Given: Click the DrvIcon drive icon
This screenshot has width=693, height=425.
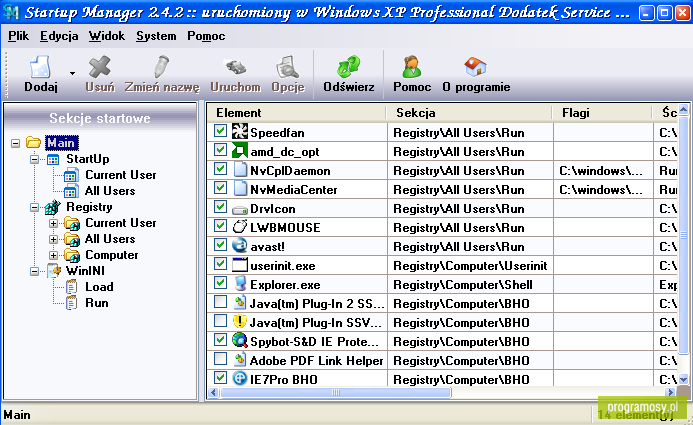Looking at the screenshot, I should (240, 209).
